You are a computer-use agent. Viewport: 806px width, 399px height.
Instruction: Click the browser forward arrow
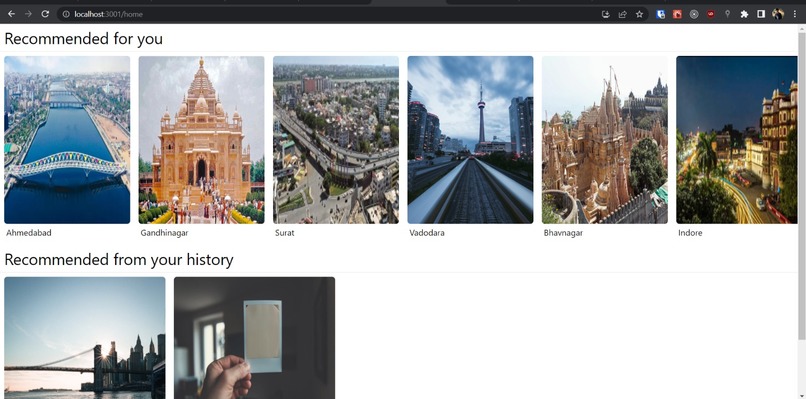coord(28,14)
